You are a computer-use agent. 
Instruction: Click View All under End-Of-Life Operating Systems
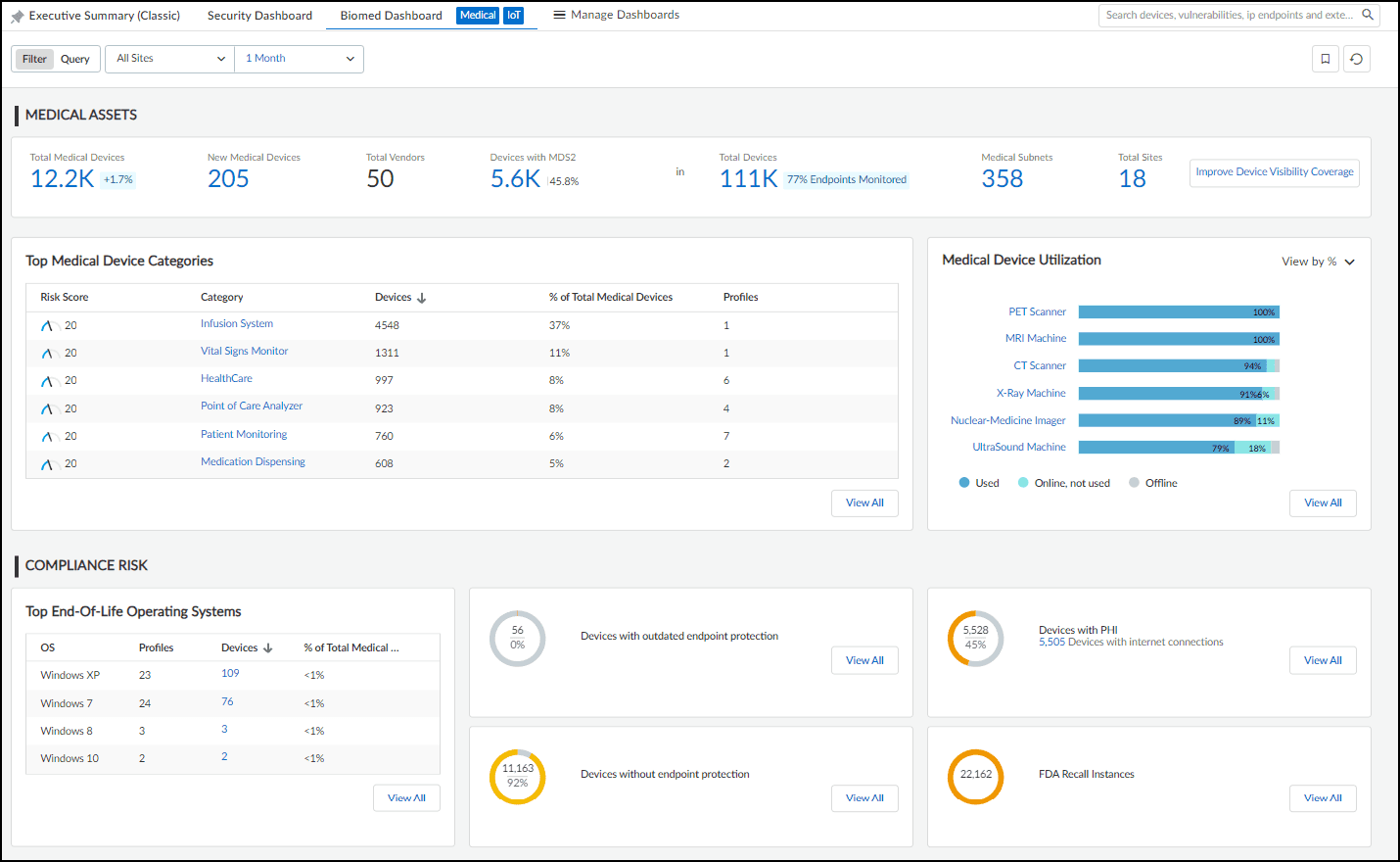coord(406,798)
